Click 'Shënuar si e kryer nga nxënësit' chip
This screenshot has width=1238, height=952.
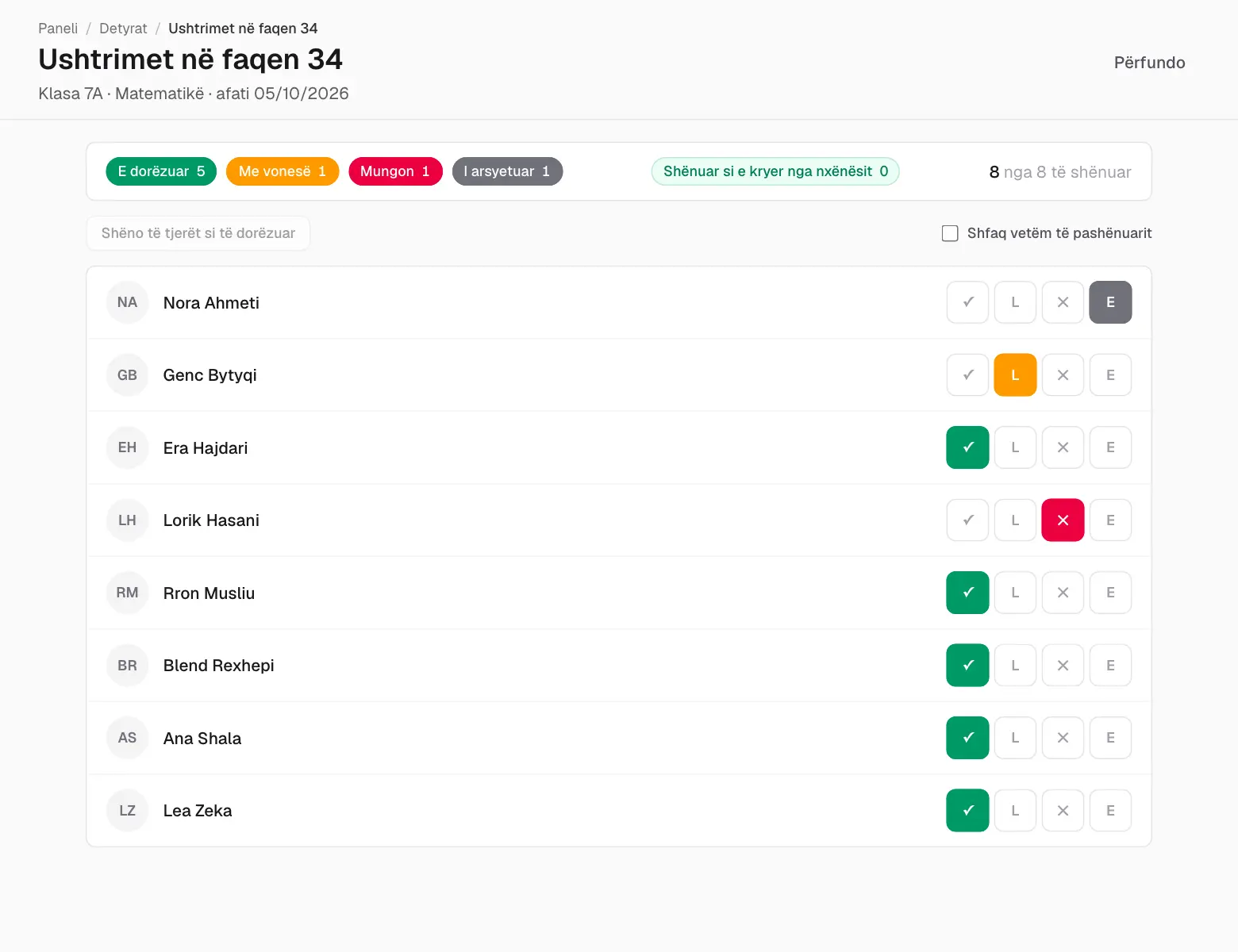(x=775, y=171)
